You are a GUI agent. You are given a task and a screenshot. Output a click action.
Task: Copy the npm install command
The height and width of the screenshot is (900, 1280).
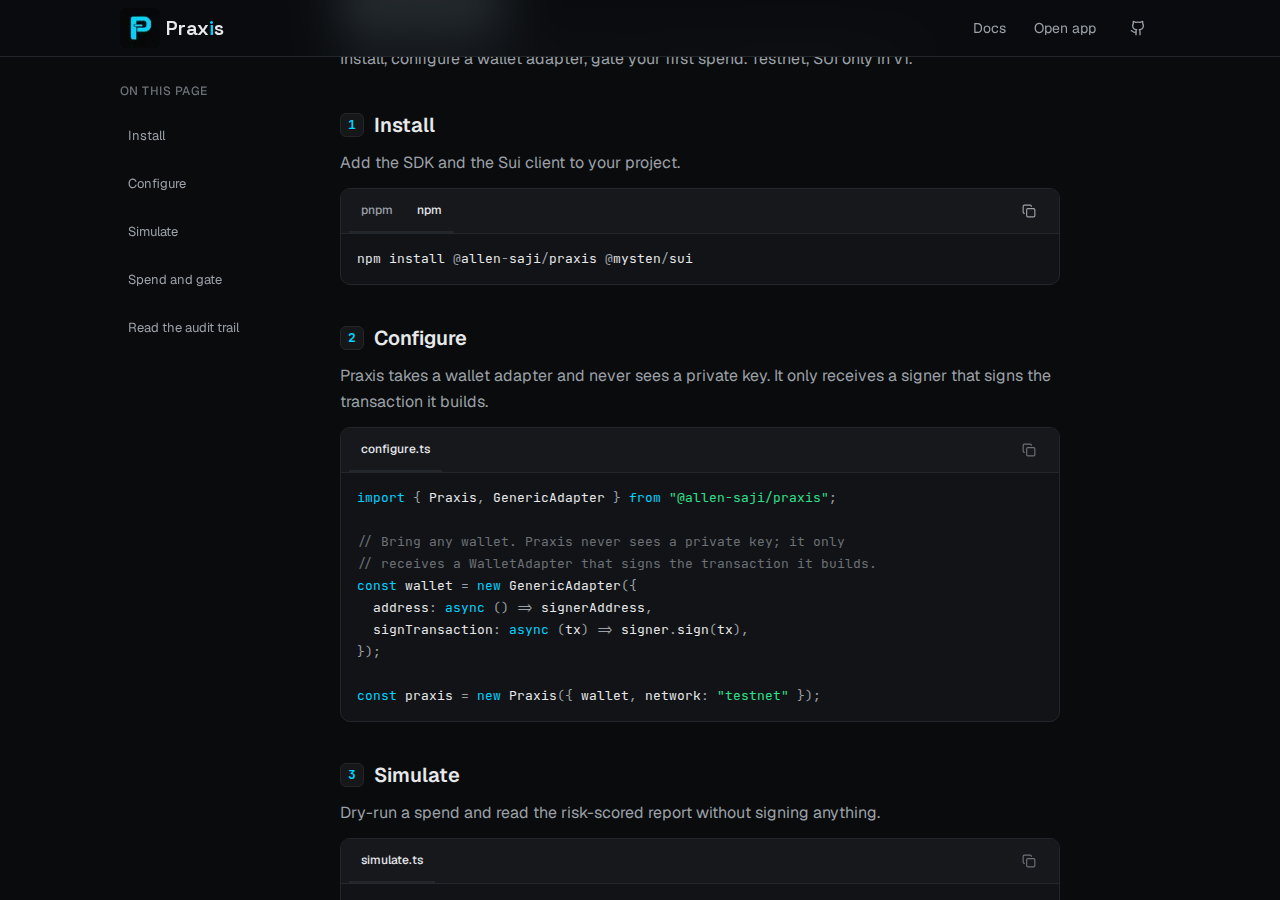point(1029,211)
